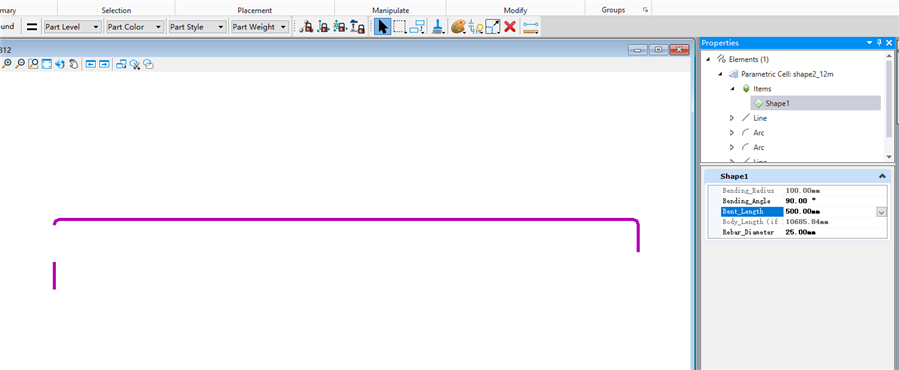This screenshot has height=370, width=899.
Task: Click the Bent_Length value field
Action: click(x=829, y=212)
